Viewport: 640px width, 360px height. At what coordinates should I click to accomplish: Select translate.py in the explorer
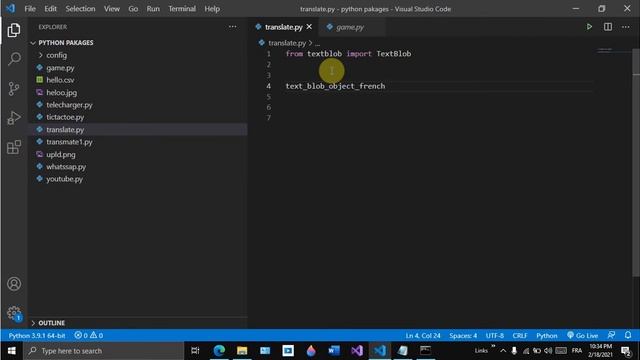click(65, 129)
